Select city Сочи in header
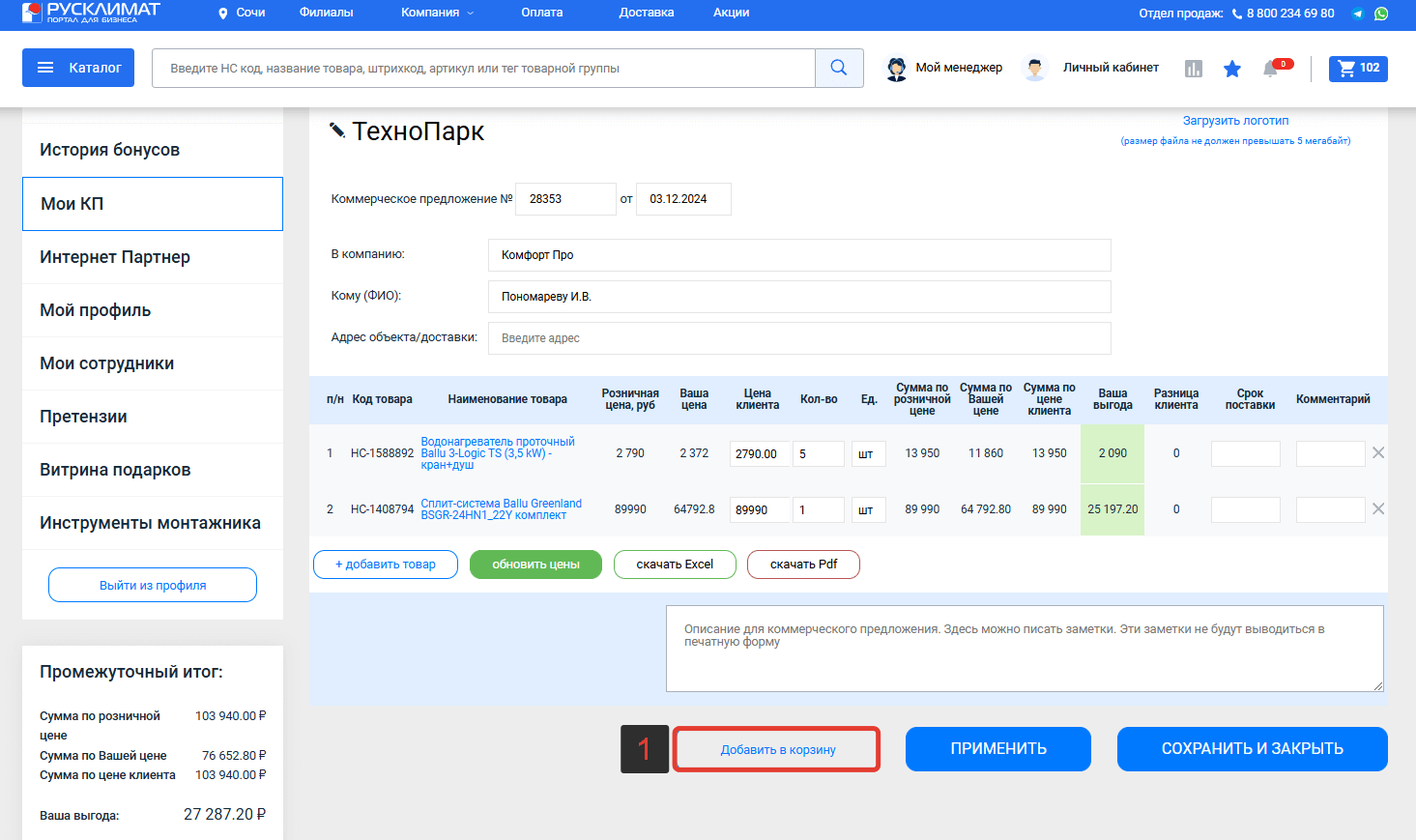Screen dimensions: 1416x840 (x=250, y=13)
